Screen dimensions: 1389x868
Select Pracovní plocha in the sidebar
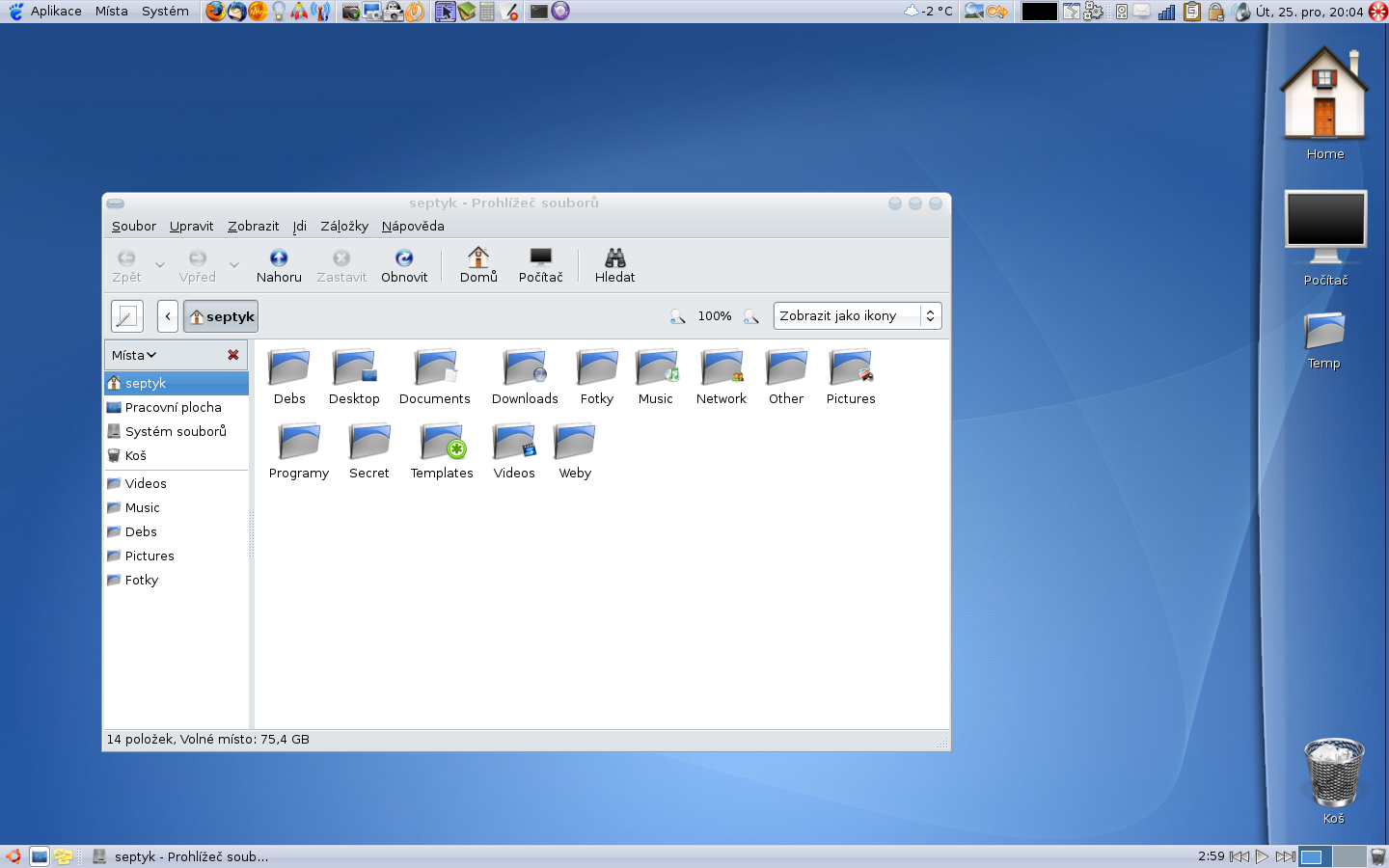tap(177, 407)
